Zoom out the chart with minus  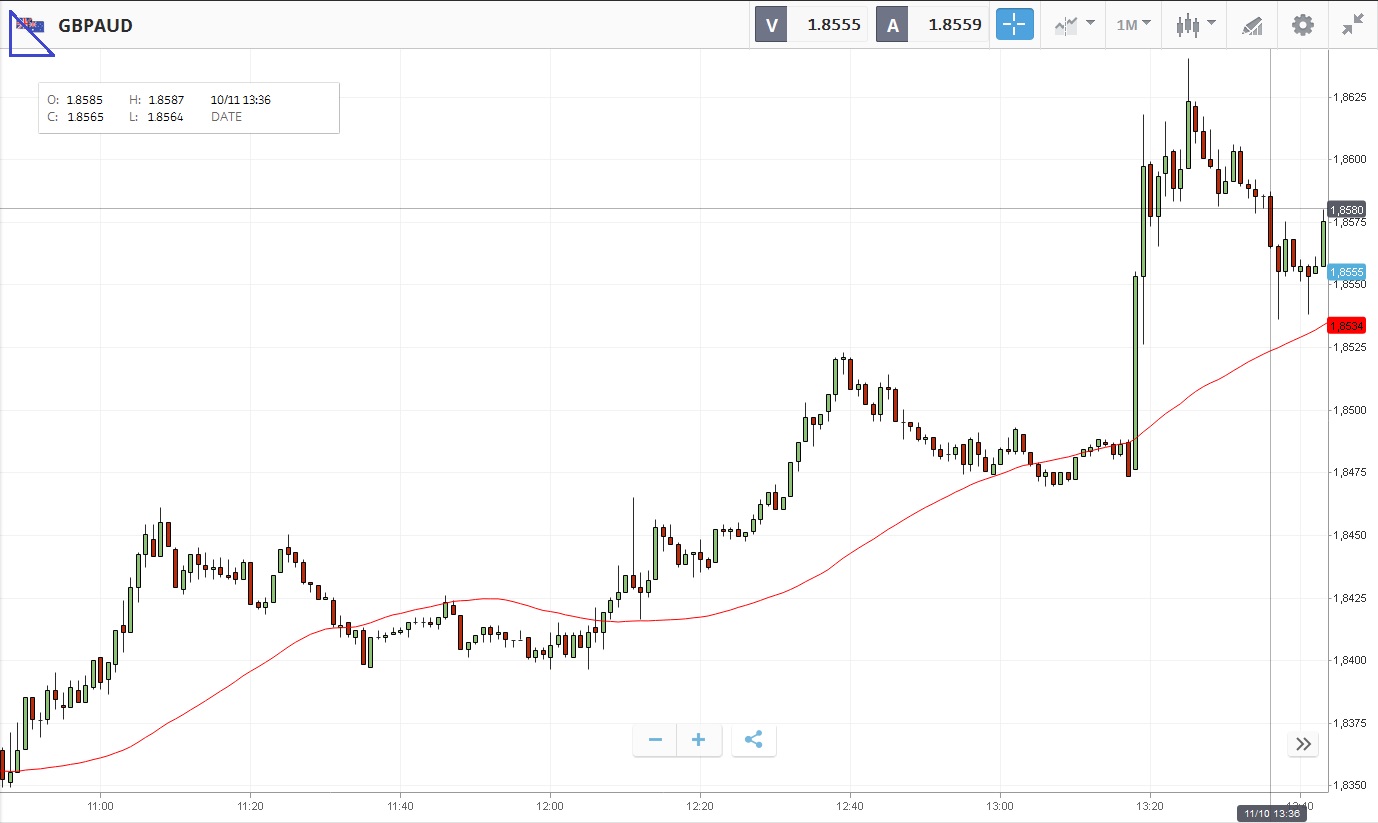[655, 740]
